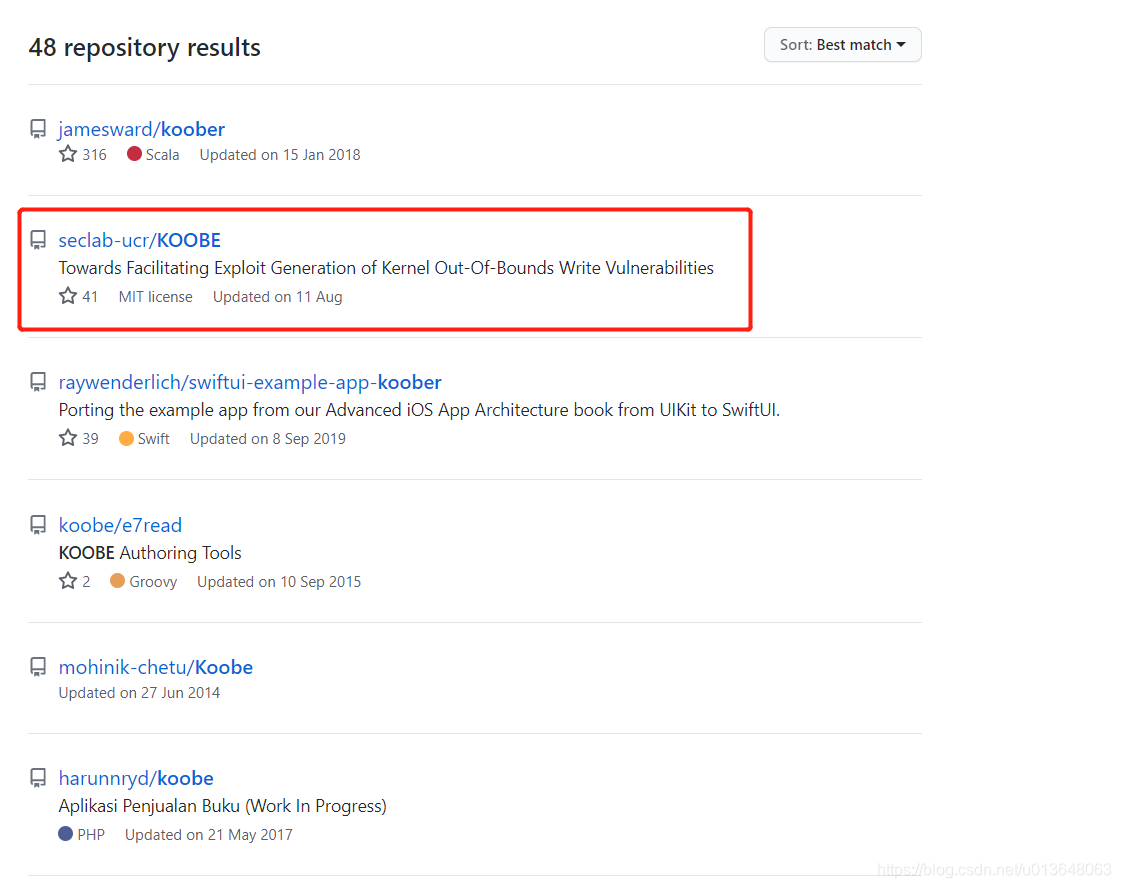Click the repo icon beside koobe/e7read
1121x888 pixels.
click(38, 526)
